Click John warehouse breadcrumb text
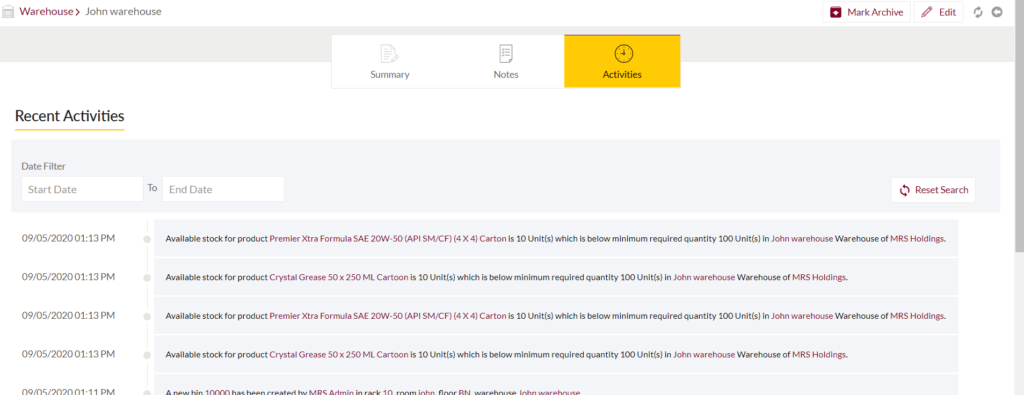 point(123,12)
